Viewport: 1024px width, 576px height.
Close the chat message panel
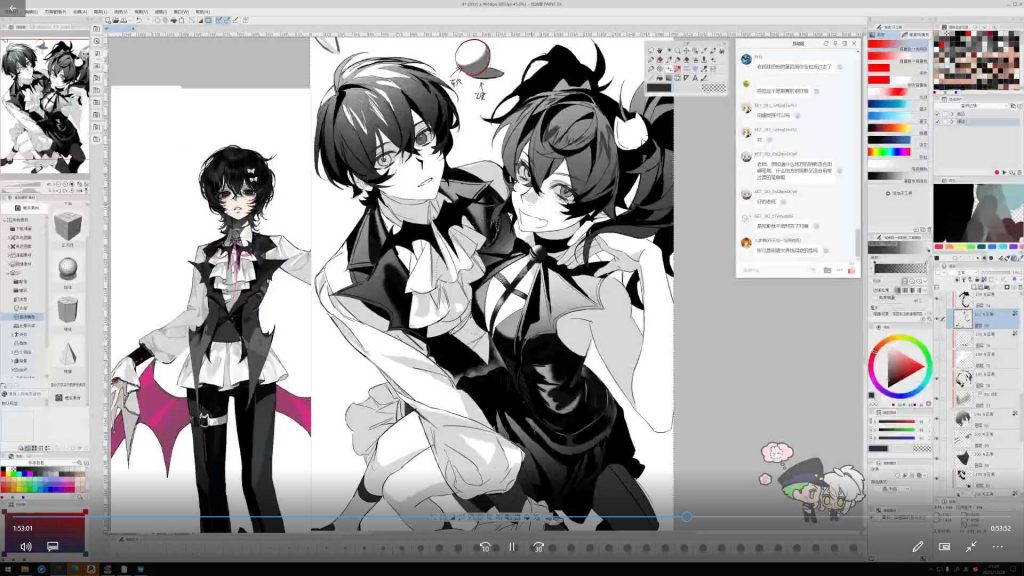(854, 44)
